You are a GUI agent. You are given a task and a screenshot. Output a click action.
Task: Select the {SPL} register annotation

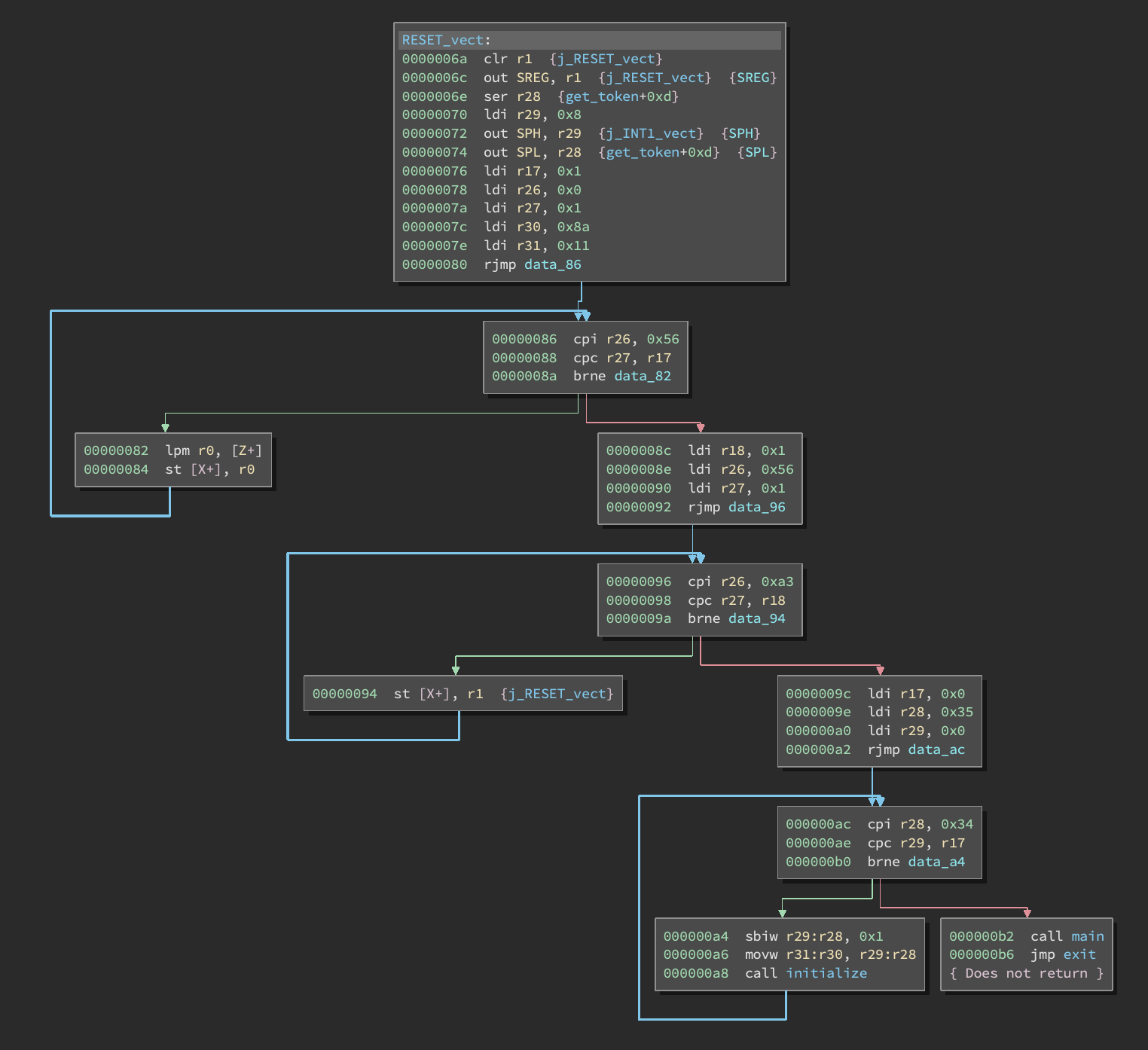756,152
